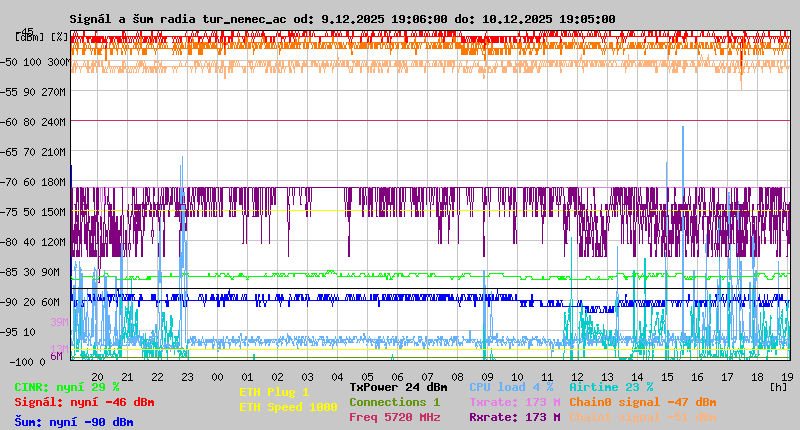Click the x-axis hour label '01'
The height and width of the screenshot is (430, 800).
click(247, 377)
